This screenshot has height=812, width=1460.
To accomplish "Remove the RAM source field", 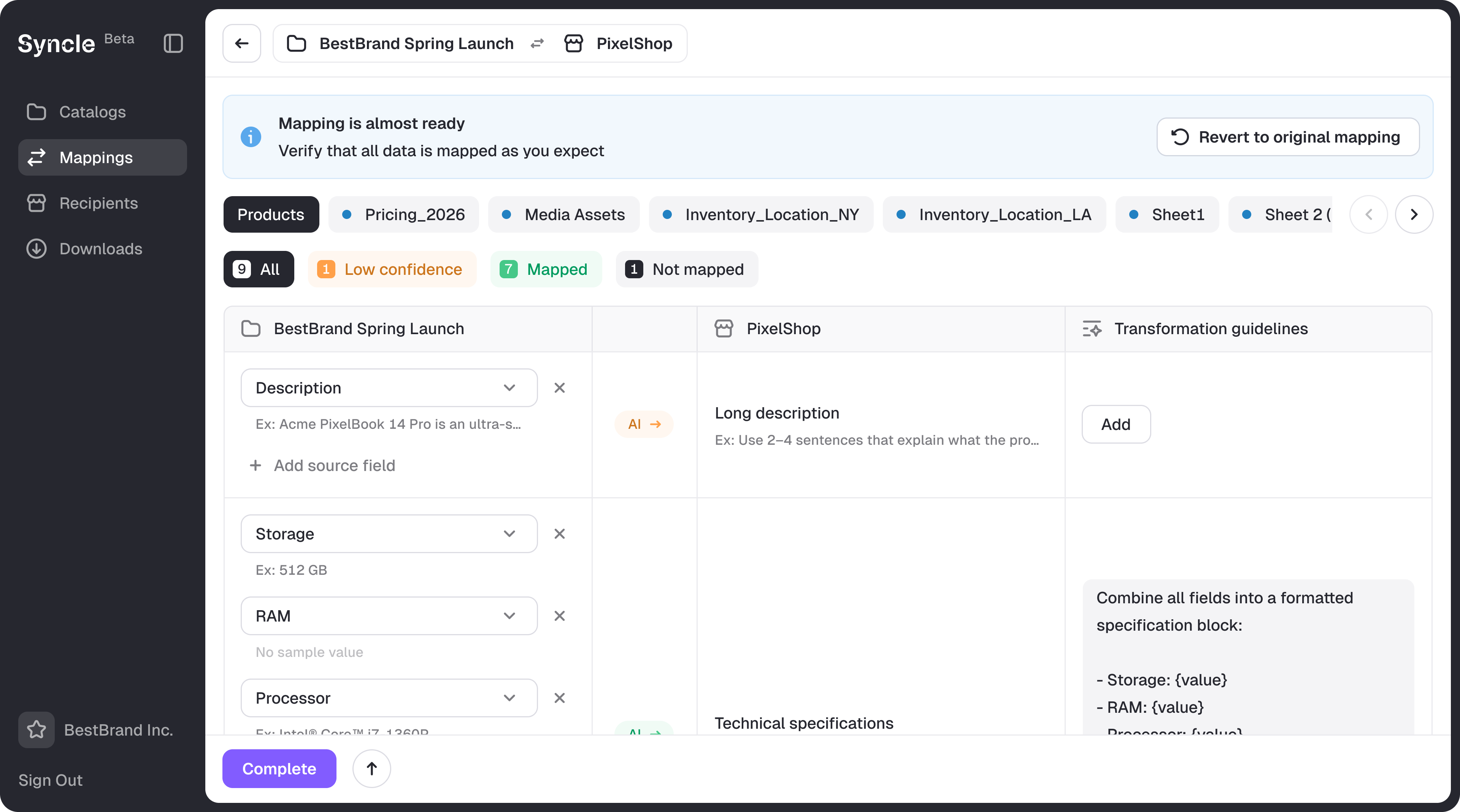I will 559,616.
